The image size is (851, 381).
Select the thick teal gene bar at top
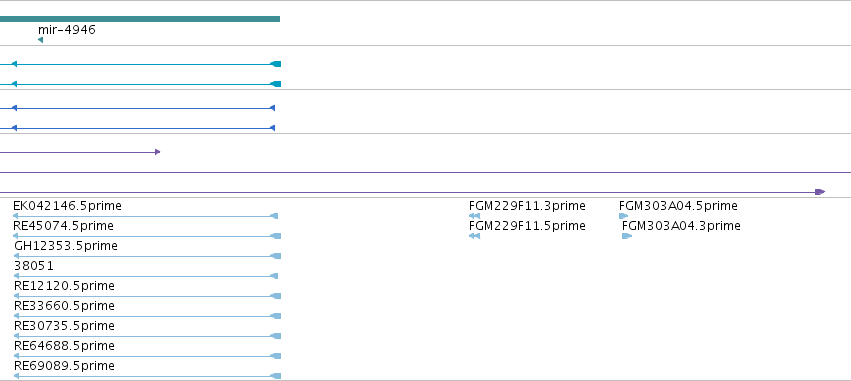pyautogui.click(x=140, y=19)
